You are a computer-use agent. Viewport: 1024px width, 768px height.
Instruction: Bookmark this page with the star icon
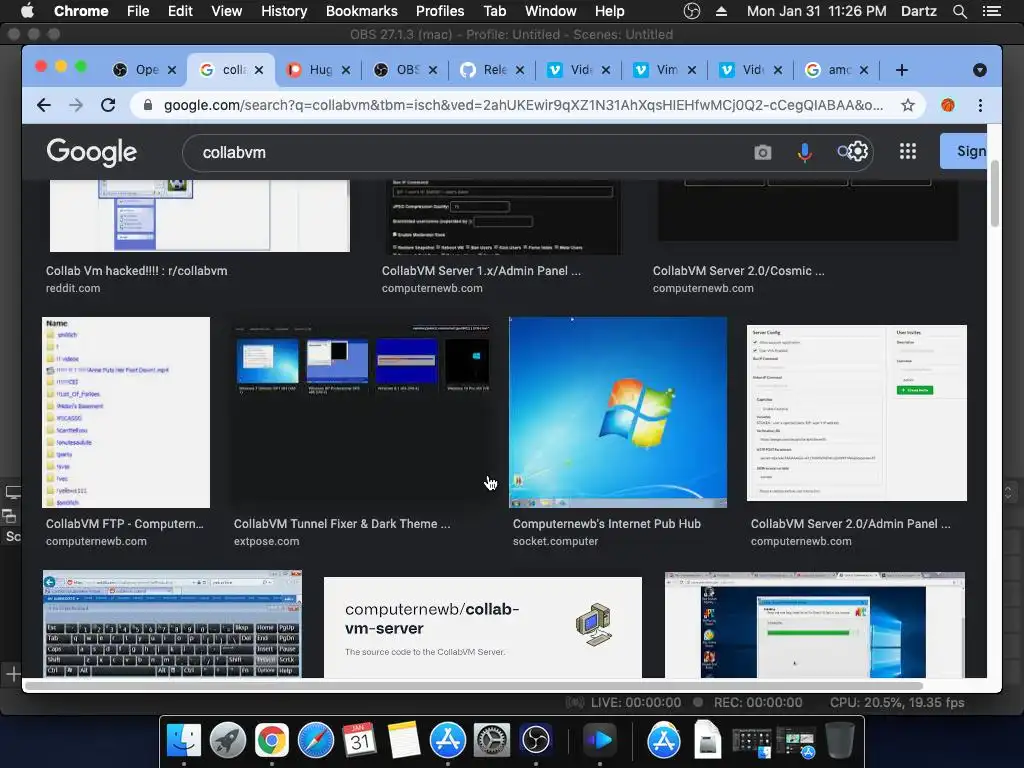(908, 105)
